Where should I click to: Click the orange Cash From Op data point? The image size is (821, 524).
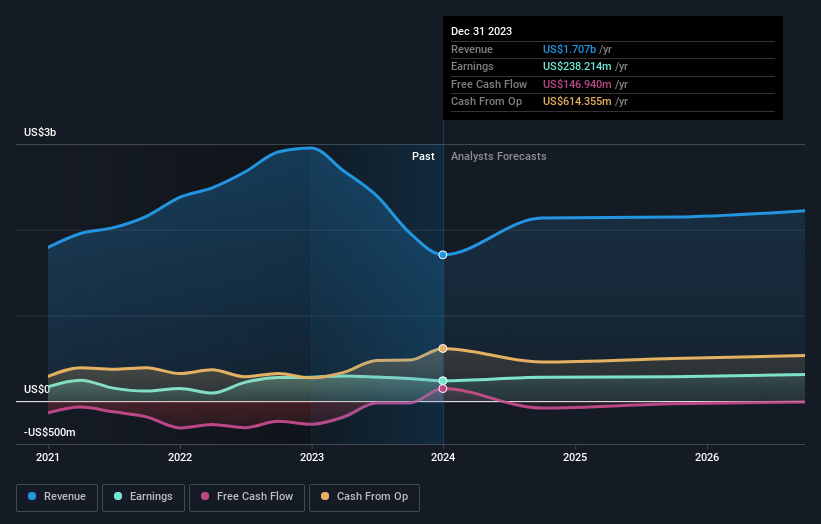click(x=443, y=348)
